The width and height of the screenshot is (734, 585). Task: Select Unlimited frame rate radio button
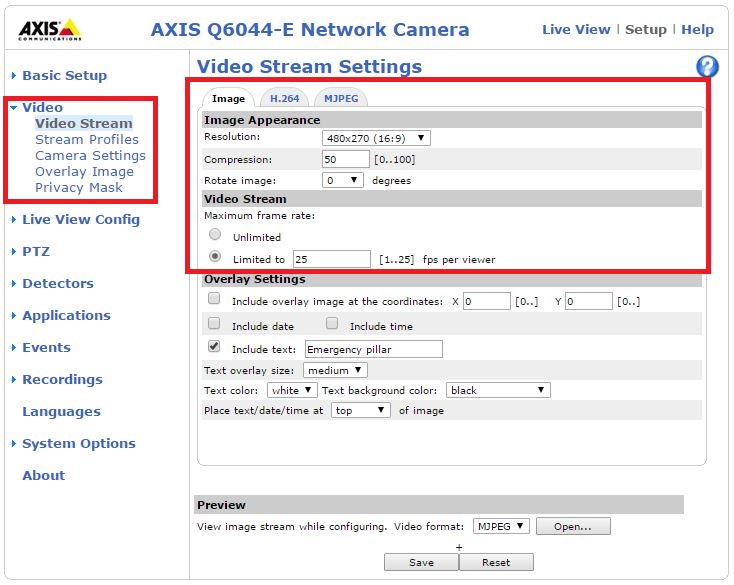point(214,235)
